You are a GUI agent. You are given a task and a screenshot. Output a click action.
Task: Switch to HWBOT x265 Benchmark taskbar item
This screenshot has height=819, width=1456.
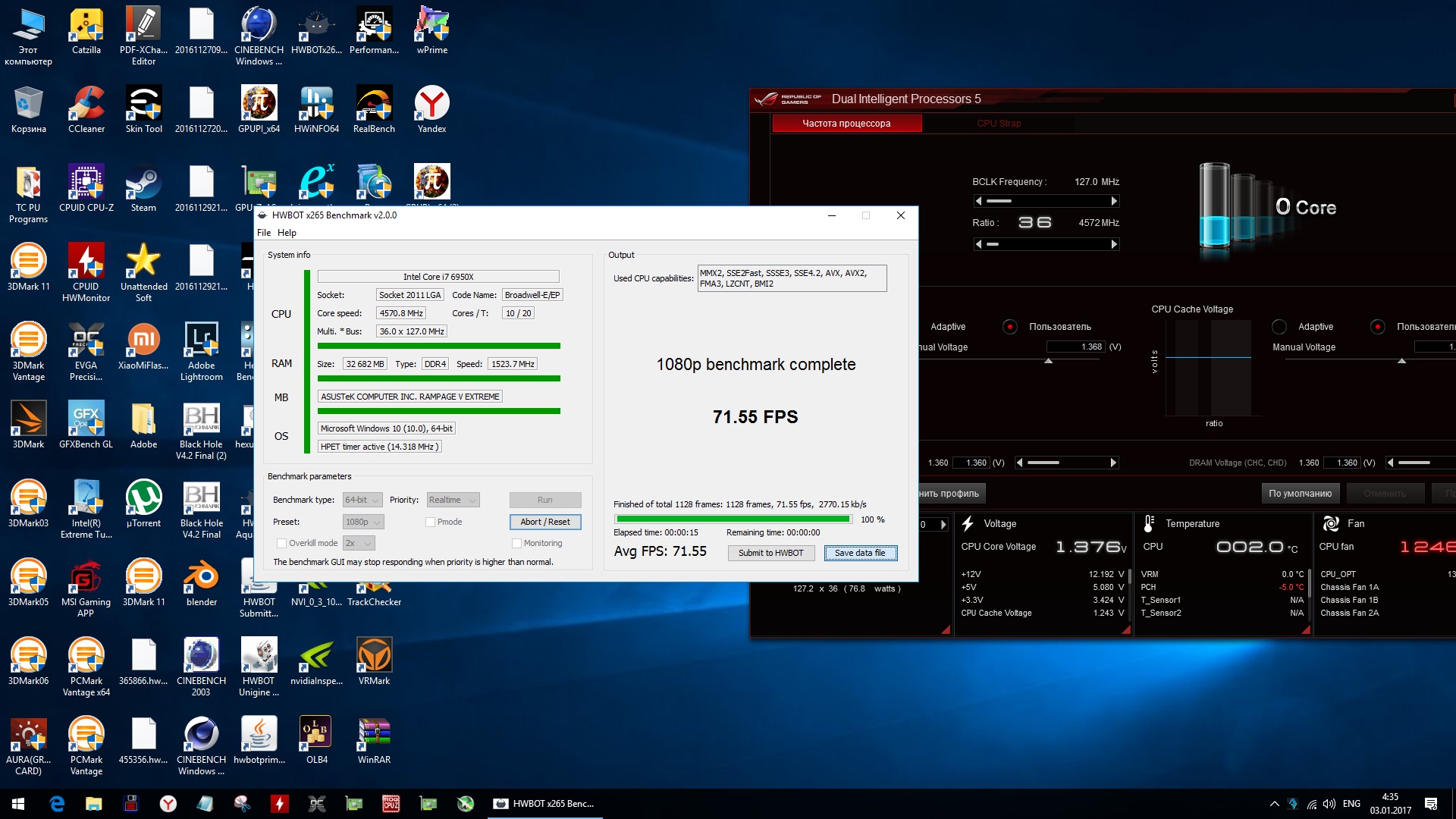click(544, 804)
